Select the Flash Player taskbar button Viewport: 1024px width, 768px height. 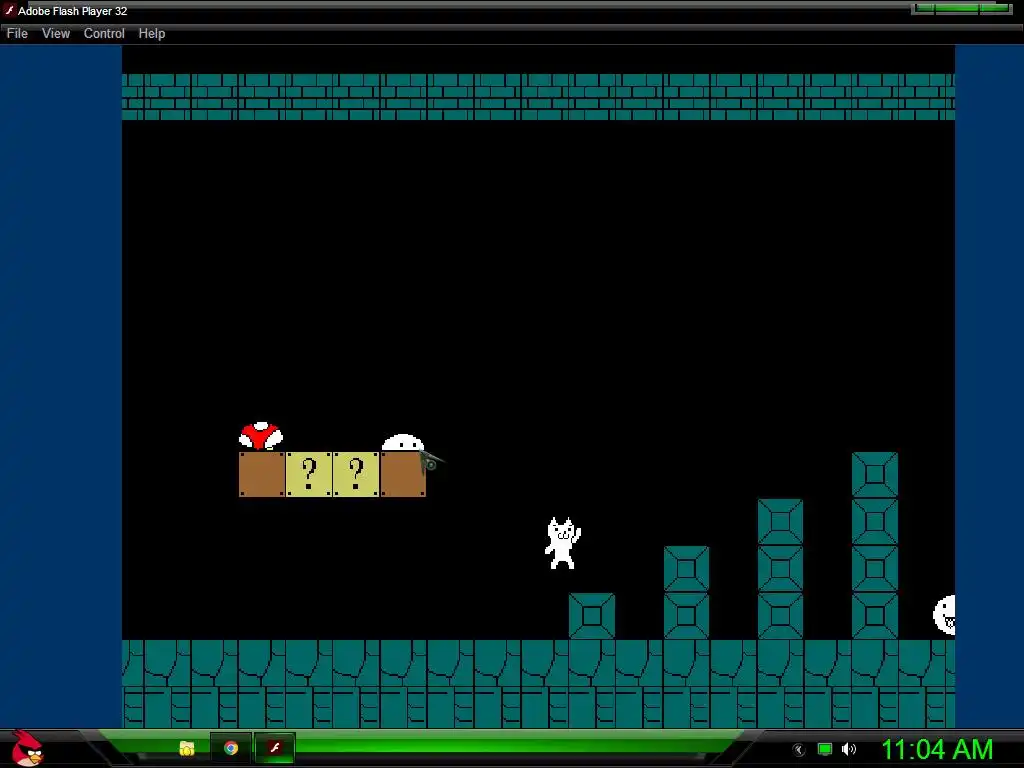pyautogui.click(x=275, y=748)
